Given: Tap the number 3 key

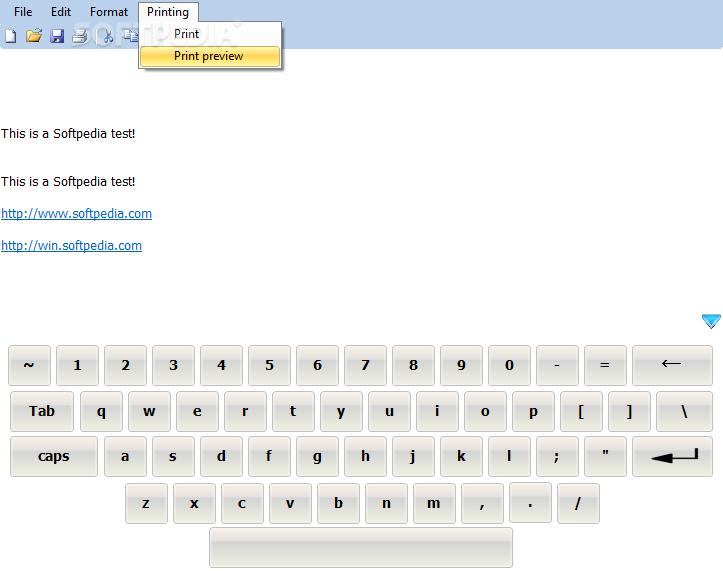Looking at the screenshot, I should 173,365.
